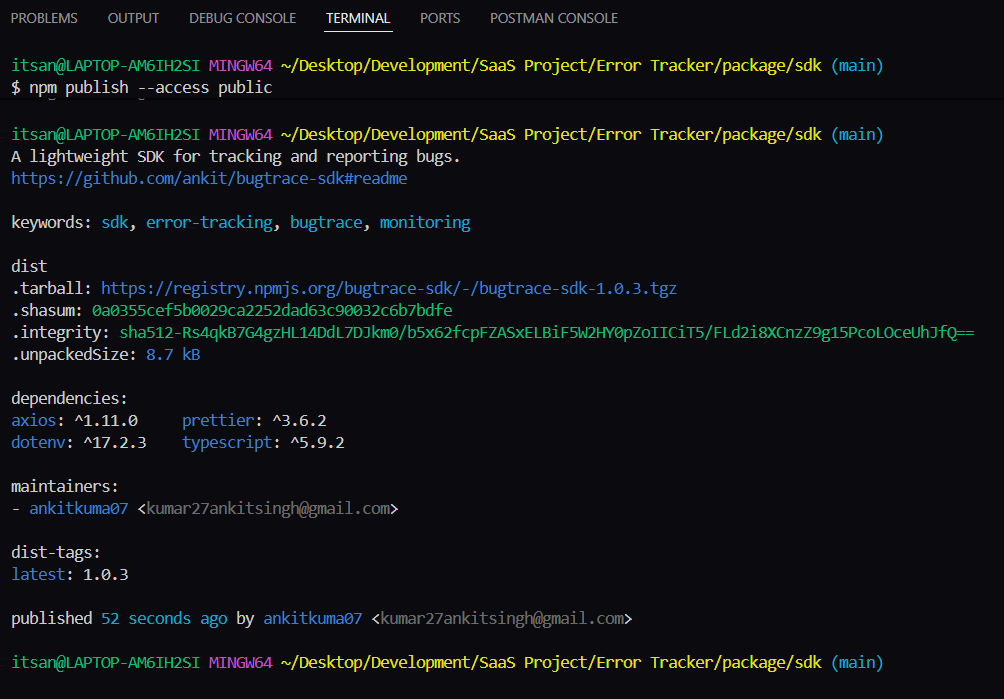Click the '^17.2.3' dotenv version
The height and width of the screenshot is (699, 1004).
(115, 443)
